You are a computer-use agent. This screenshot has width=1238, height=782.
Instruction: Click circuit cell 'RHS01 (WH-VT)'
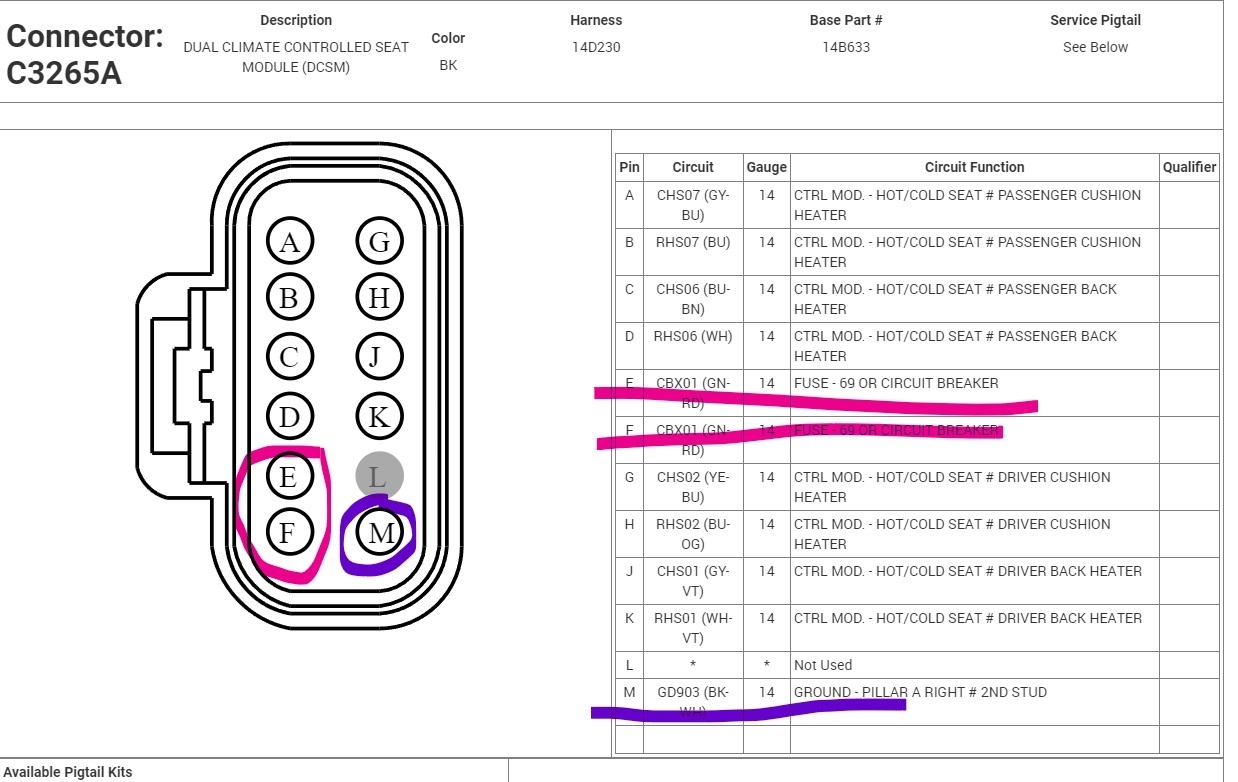pos(693,628)
